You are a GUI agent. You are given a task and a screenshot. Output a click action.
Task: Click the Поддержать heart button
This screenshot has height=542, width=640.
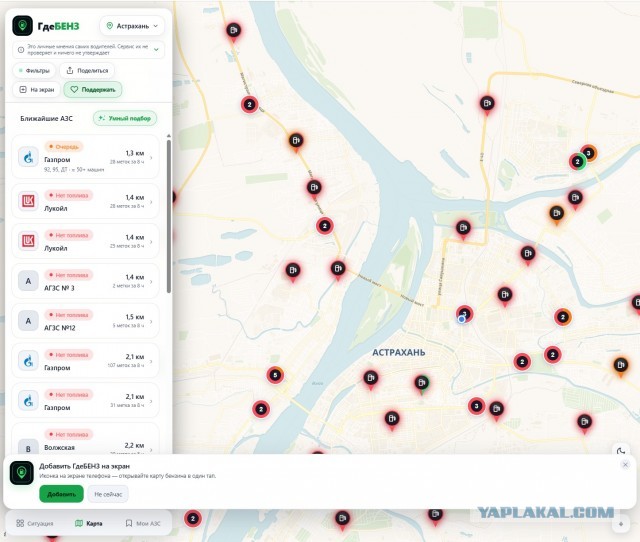93,89
